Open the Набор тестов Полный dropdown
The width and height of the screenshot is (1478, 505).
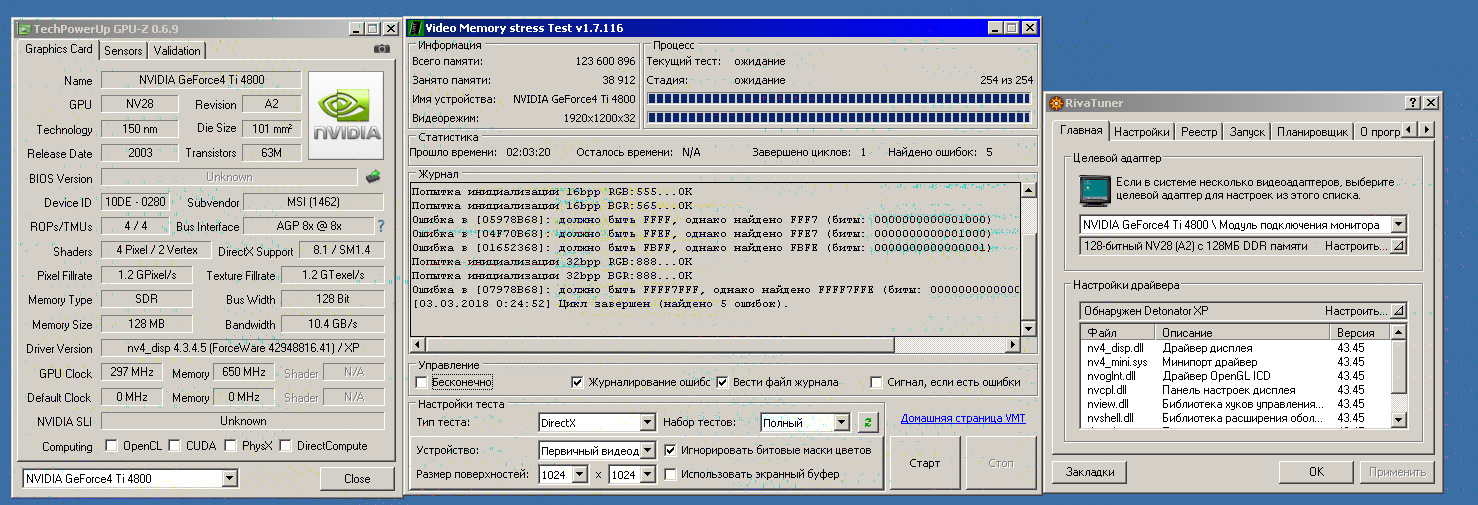pos(842,422)
